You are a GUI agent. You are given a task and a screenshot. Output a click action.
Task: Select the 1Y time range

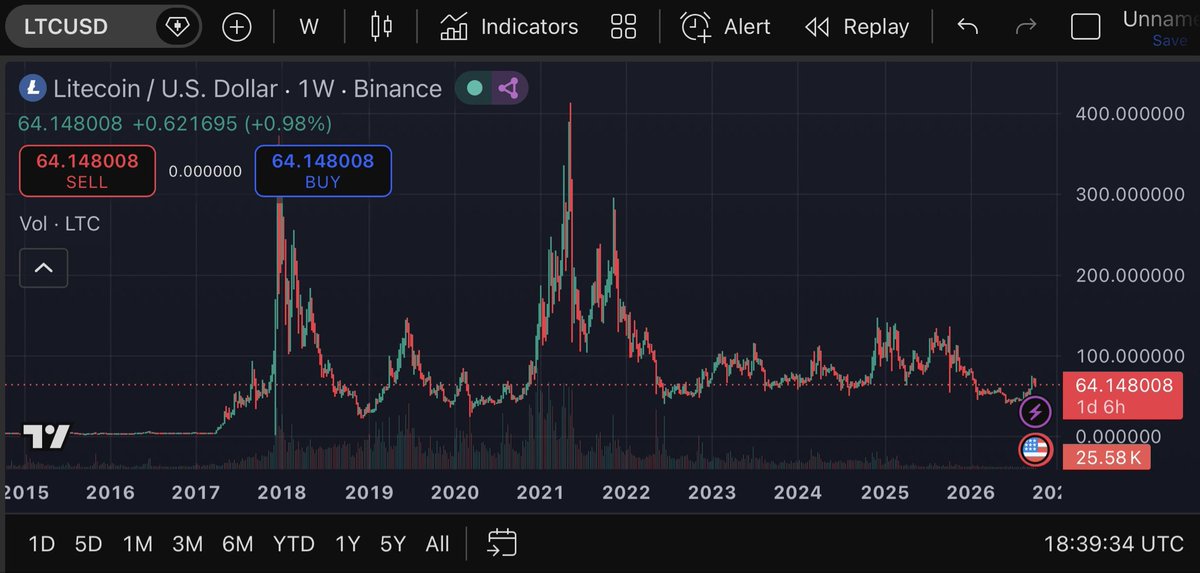click(347, 544)
